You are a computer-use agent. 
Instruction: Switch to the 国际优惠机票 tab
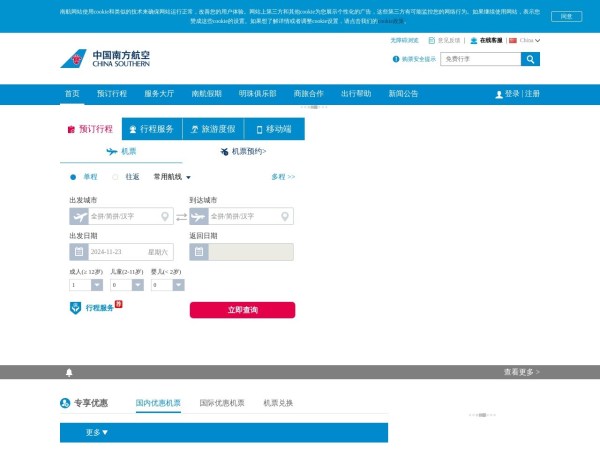coord(221,403)
